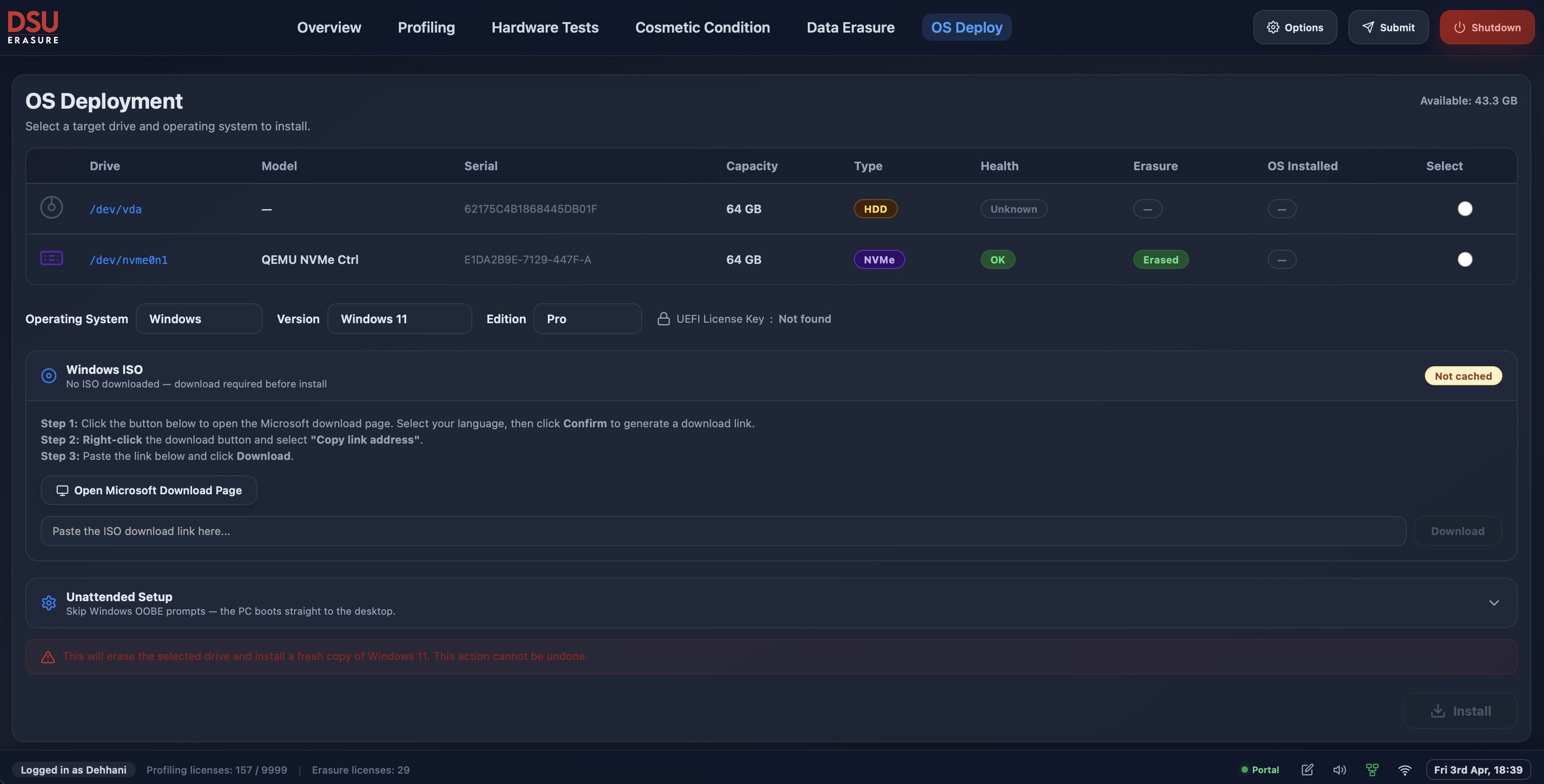Click the lock icon beside UEFI License Key

tap(663, 319)
